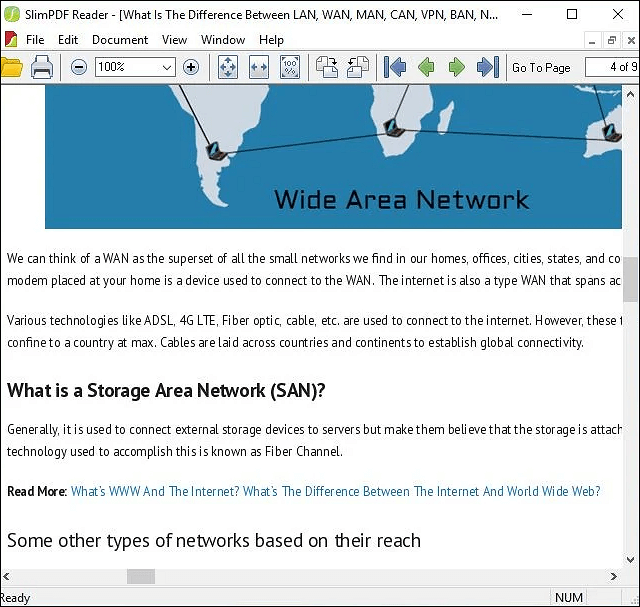Click paragraph starting We can think of a WAN
640x607 pixels.
(x=314, y=269)
